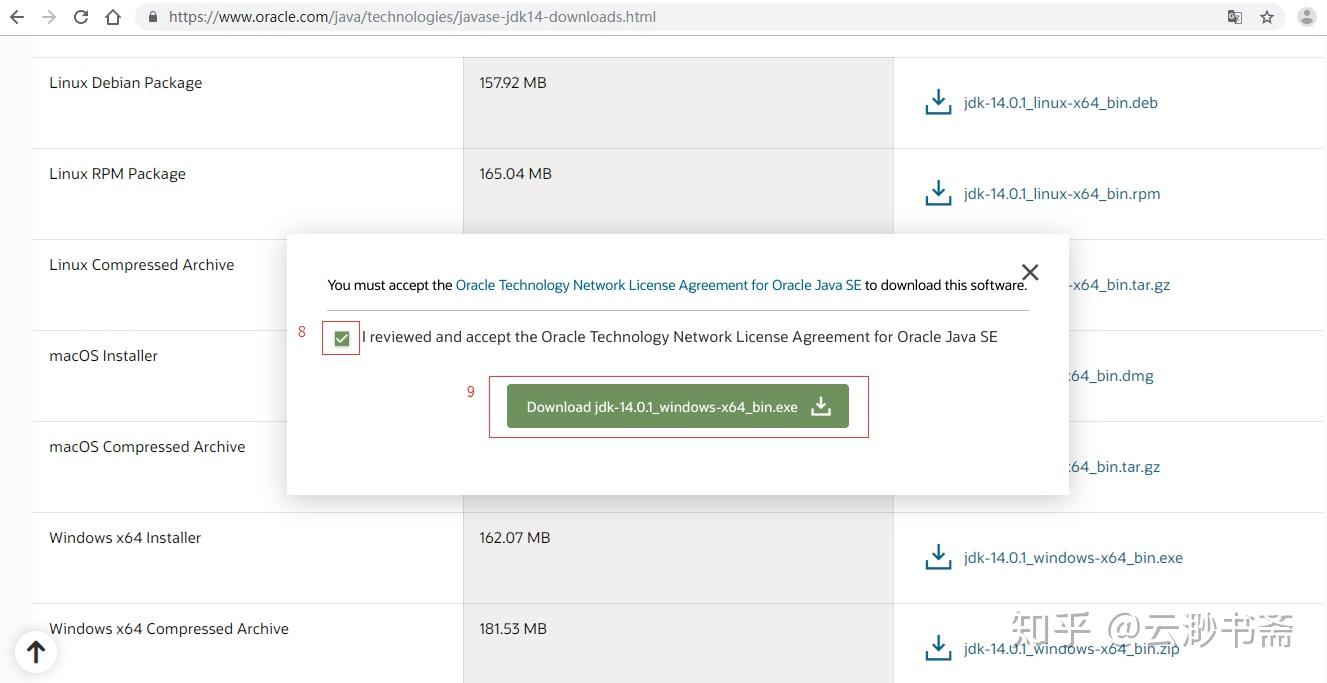
Task: Go to the browser home page icon
Action: click(x=113, y=17)
